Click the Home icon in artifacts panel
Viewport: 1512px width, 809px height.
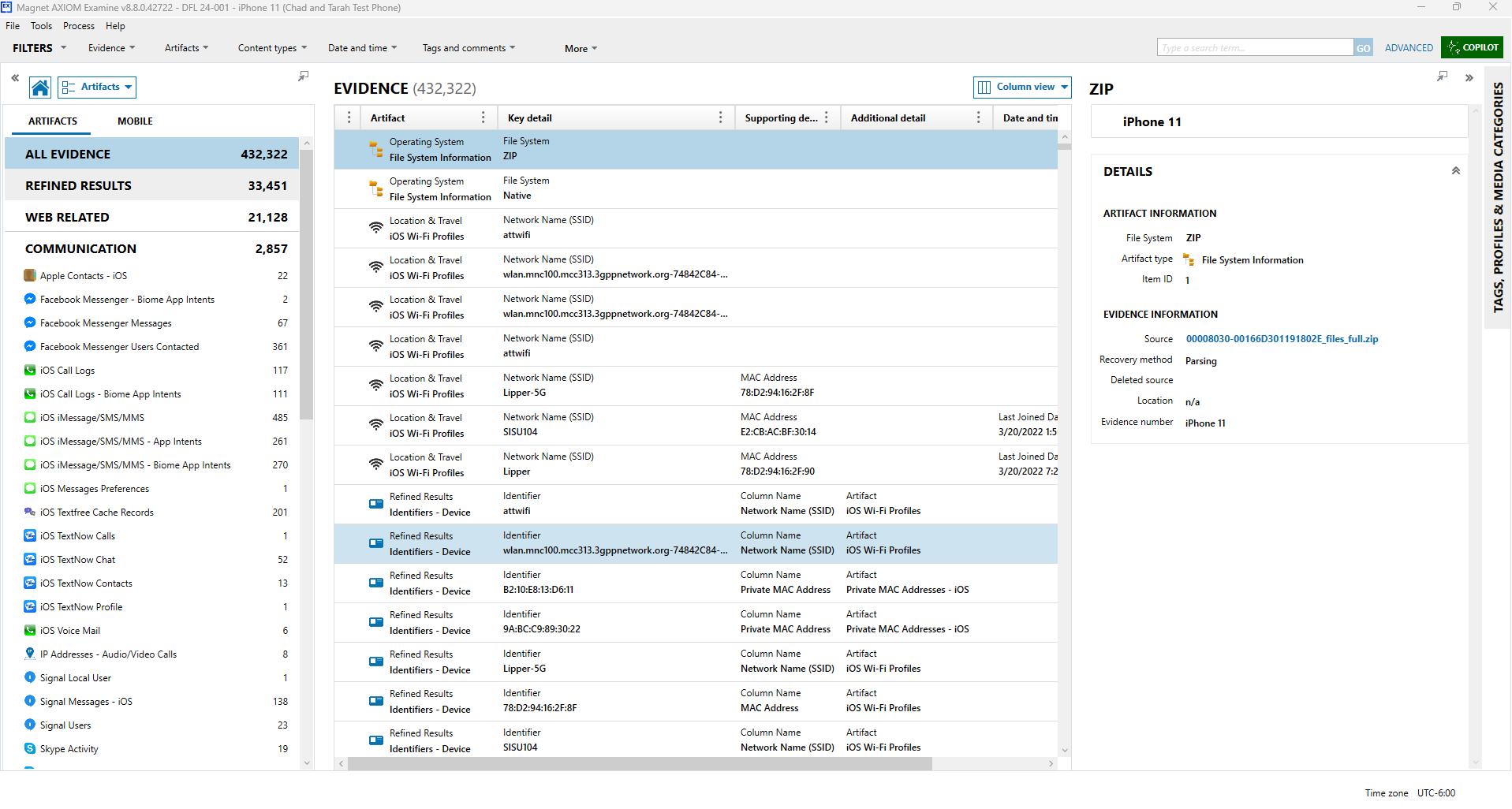pos(40,88)
